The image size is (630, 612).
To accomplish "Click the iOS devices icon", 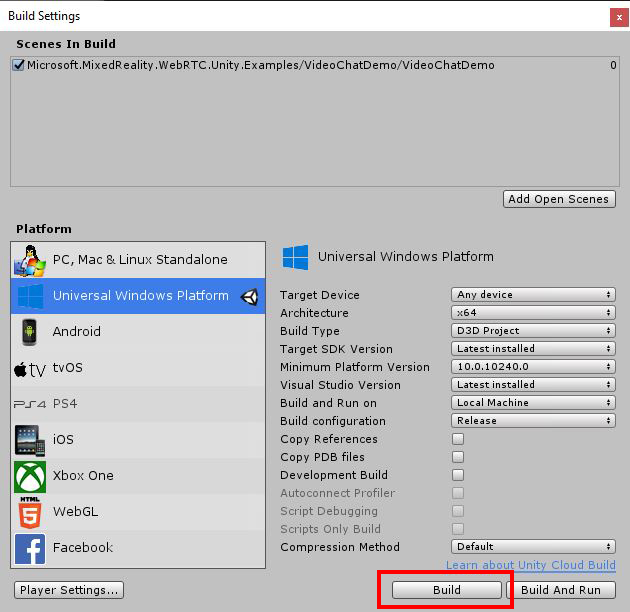I will point(30,440).
